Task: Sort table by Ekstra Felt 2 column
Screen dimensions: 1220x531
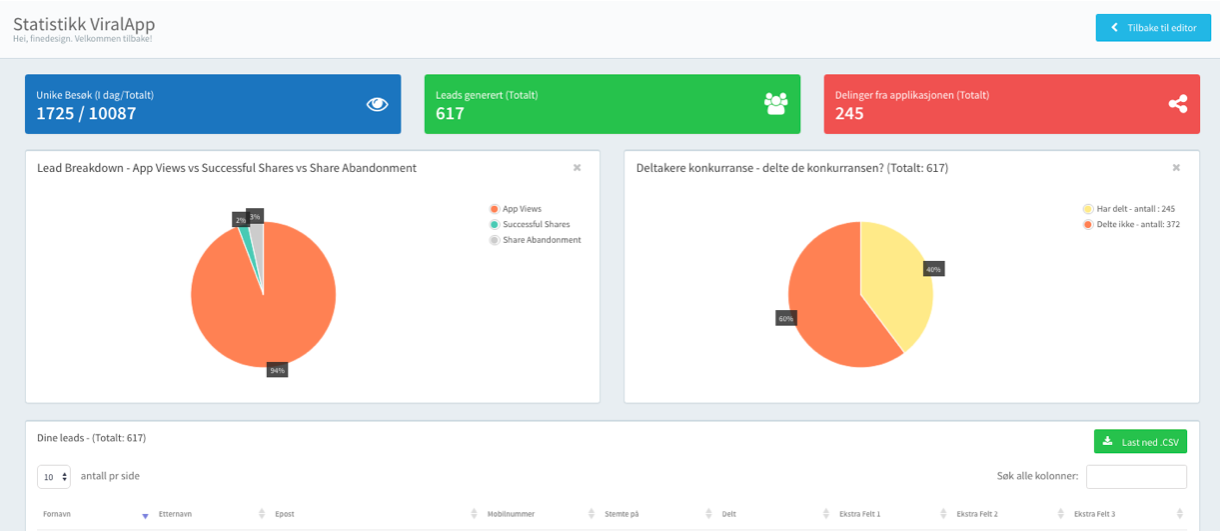Action: coord(1009,514)
